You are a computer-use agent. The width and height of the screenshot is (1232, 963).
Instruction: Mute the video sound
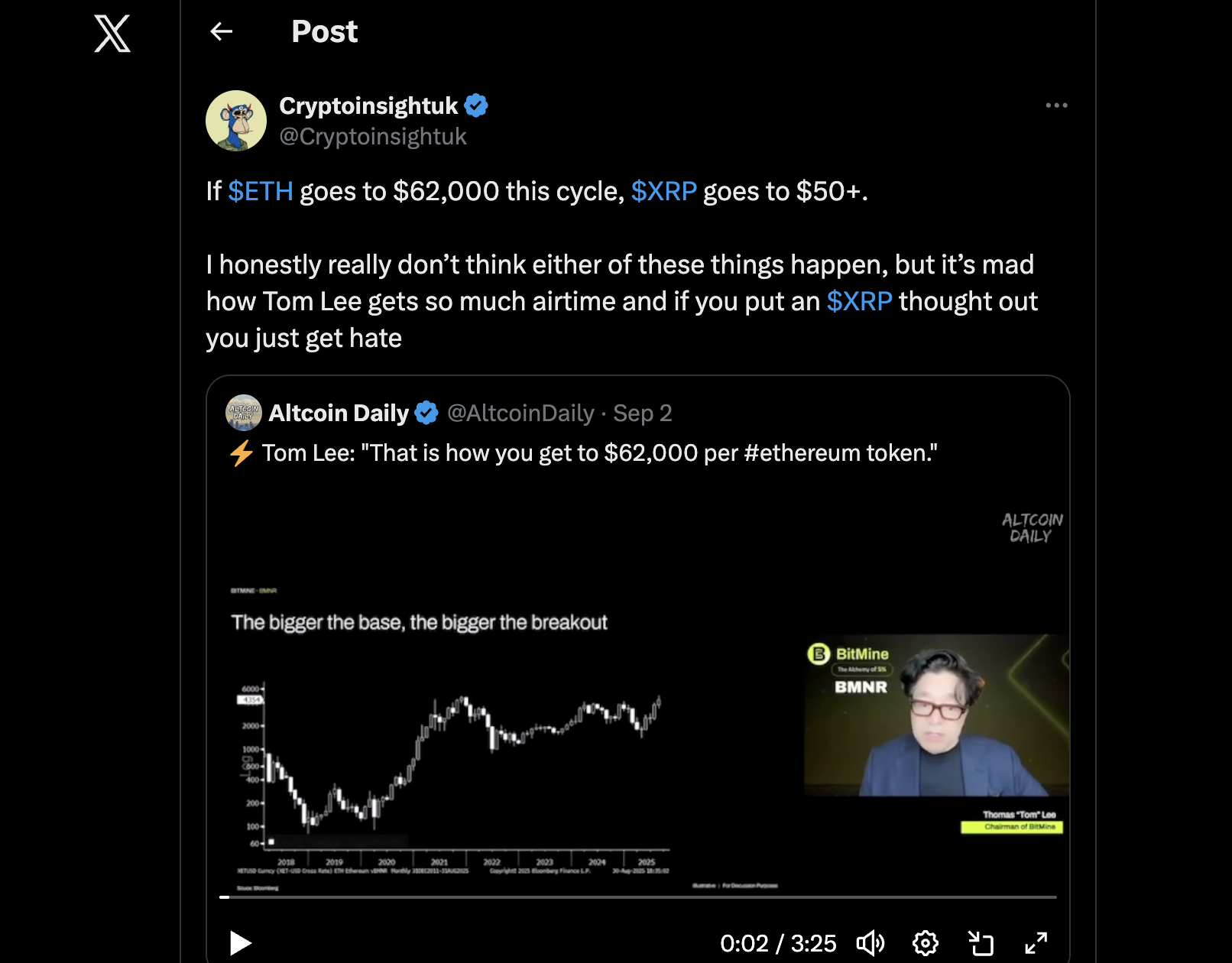[x=870, y=943]
